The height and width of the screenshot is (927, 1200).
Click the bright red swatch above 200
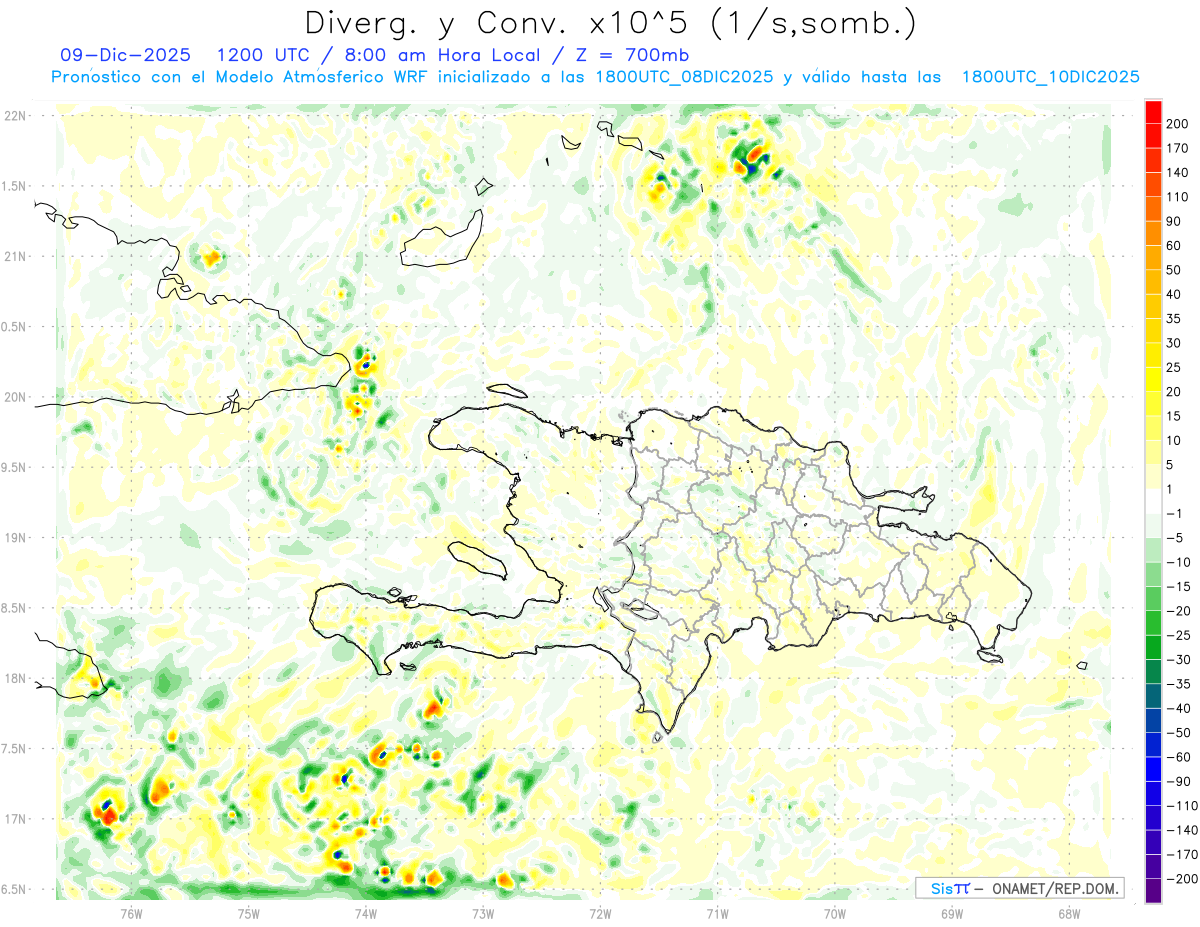pyautogui.click(x=1153, y=112)
